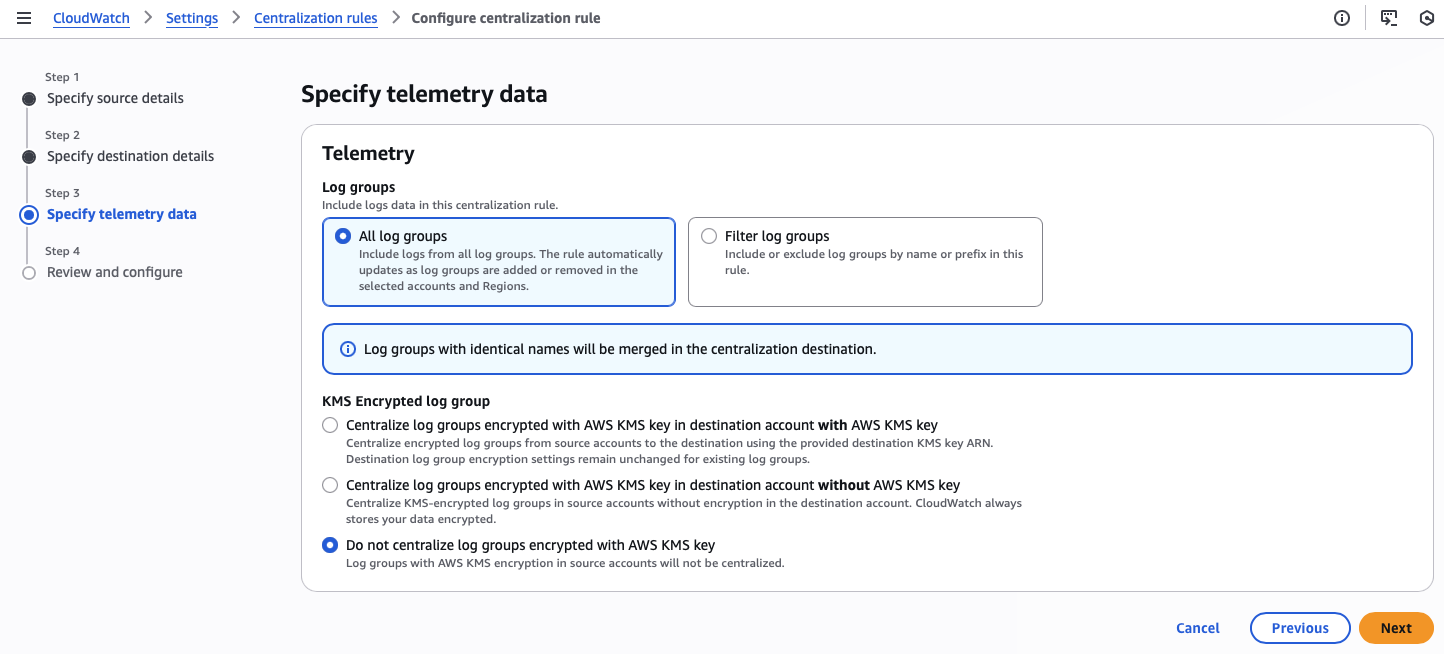This screenshot has width=1444, height=654.
Task: Select Do not centralize encrypted log groups
Action: click(330, 545)
